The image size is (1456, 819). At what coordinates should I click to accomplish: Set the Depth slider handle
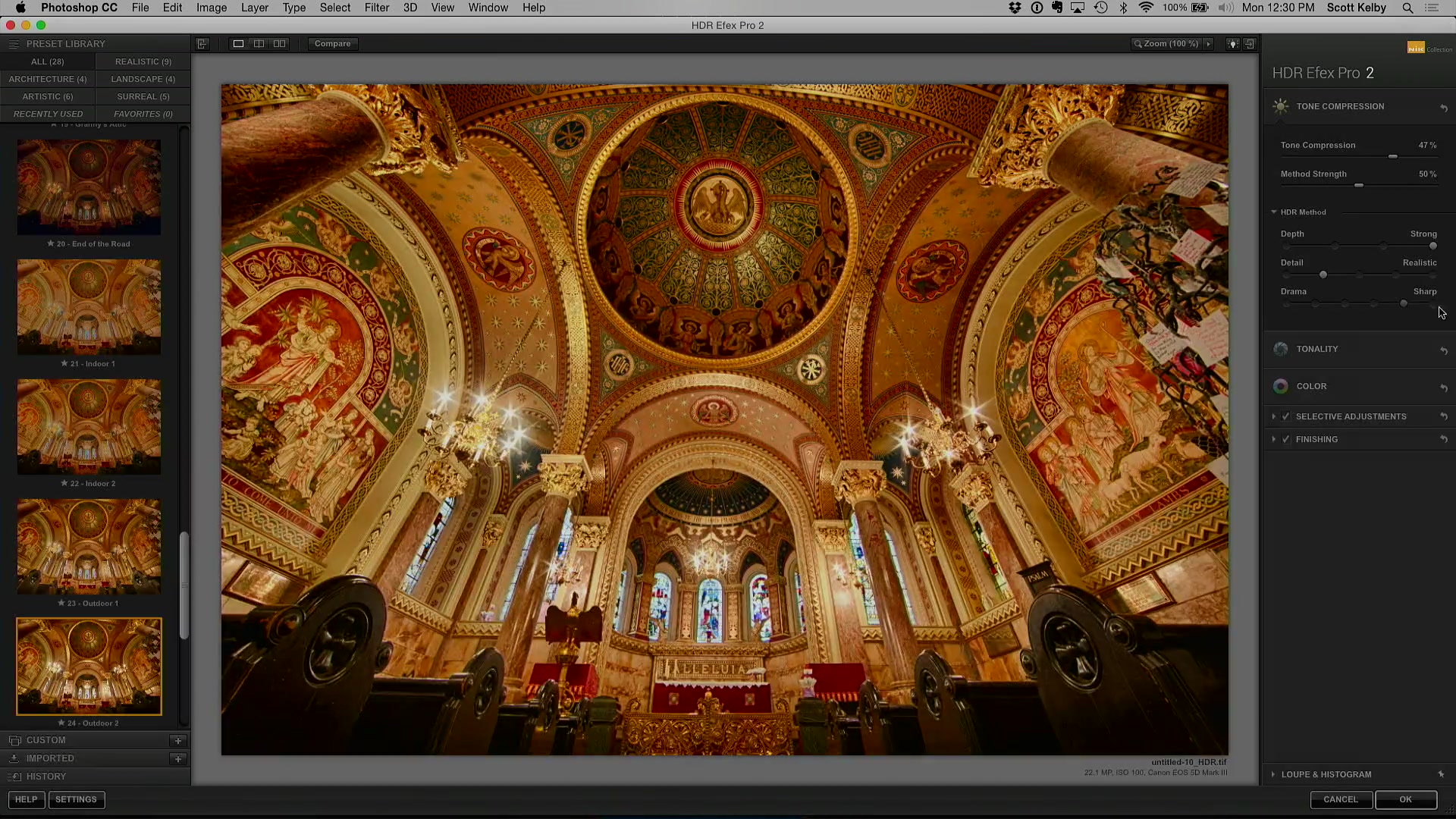click(x=1433, y=246)
